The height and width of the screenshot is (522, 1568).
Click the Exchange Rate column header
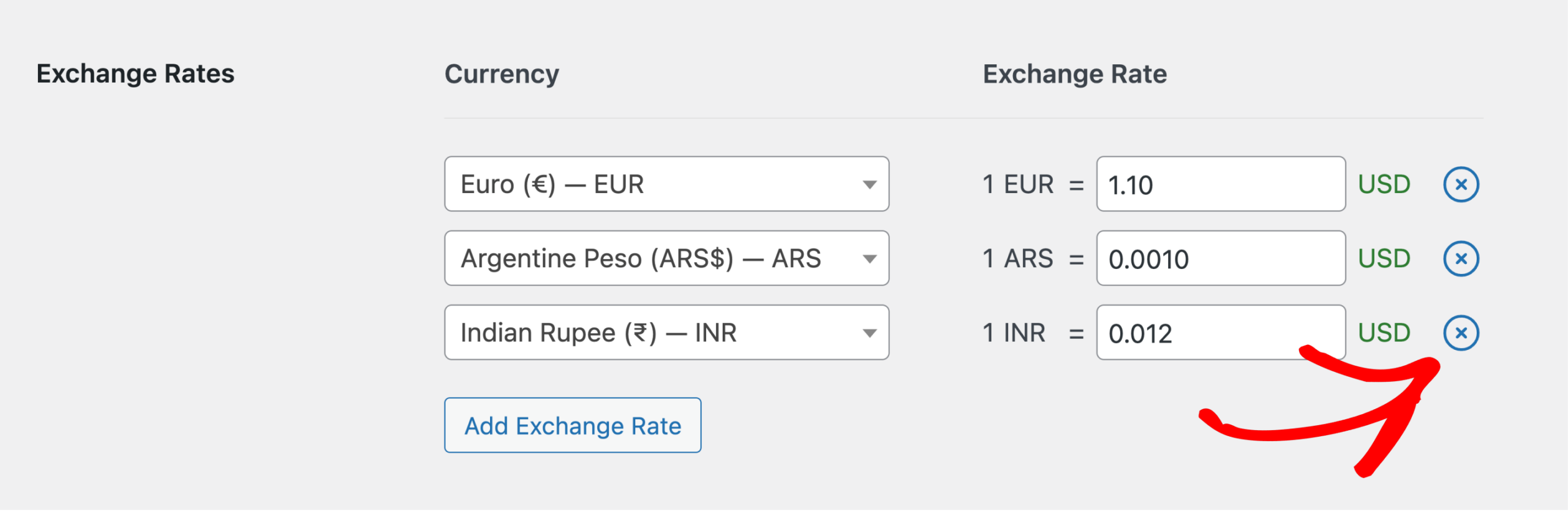[x=1075, y=74]
